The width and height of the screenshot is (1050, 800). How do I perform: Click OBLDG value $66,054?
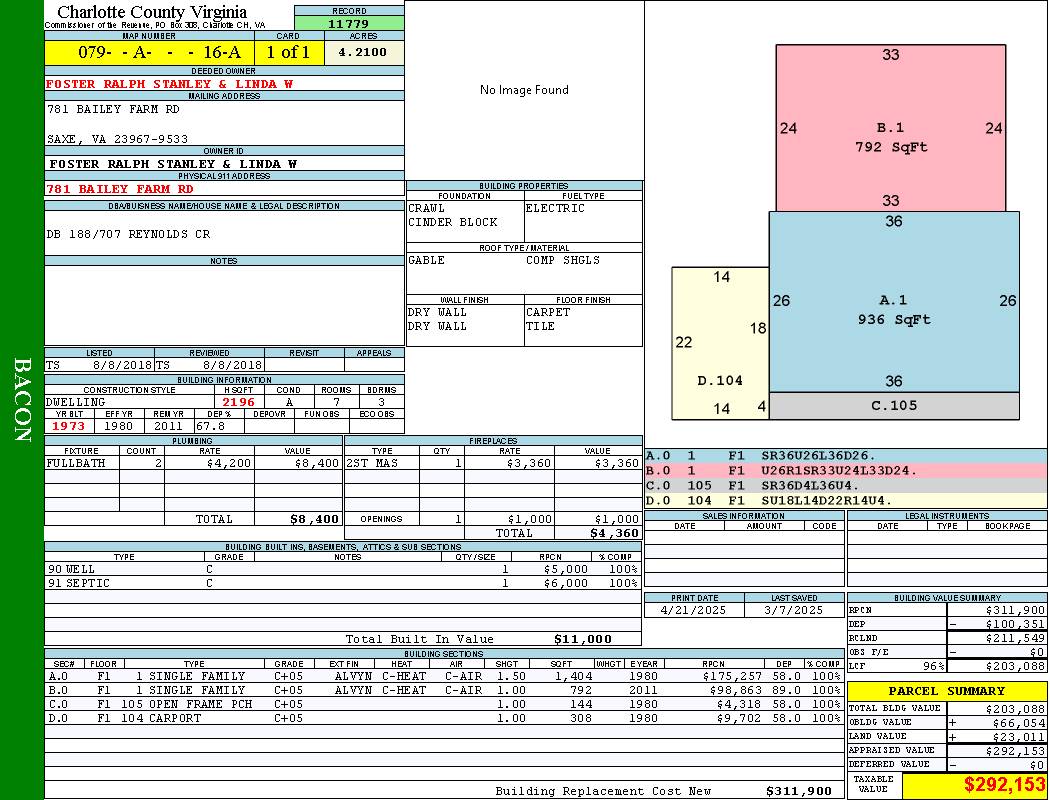[x=1019, y=723]
